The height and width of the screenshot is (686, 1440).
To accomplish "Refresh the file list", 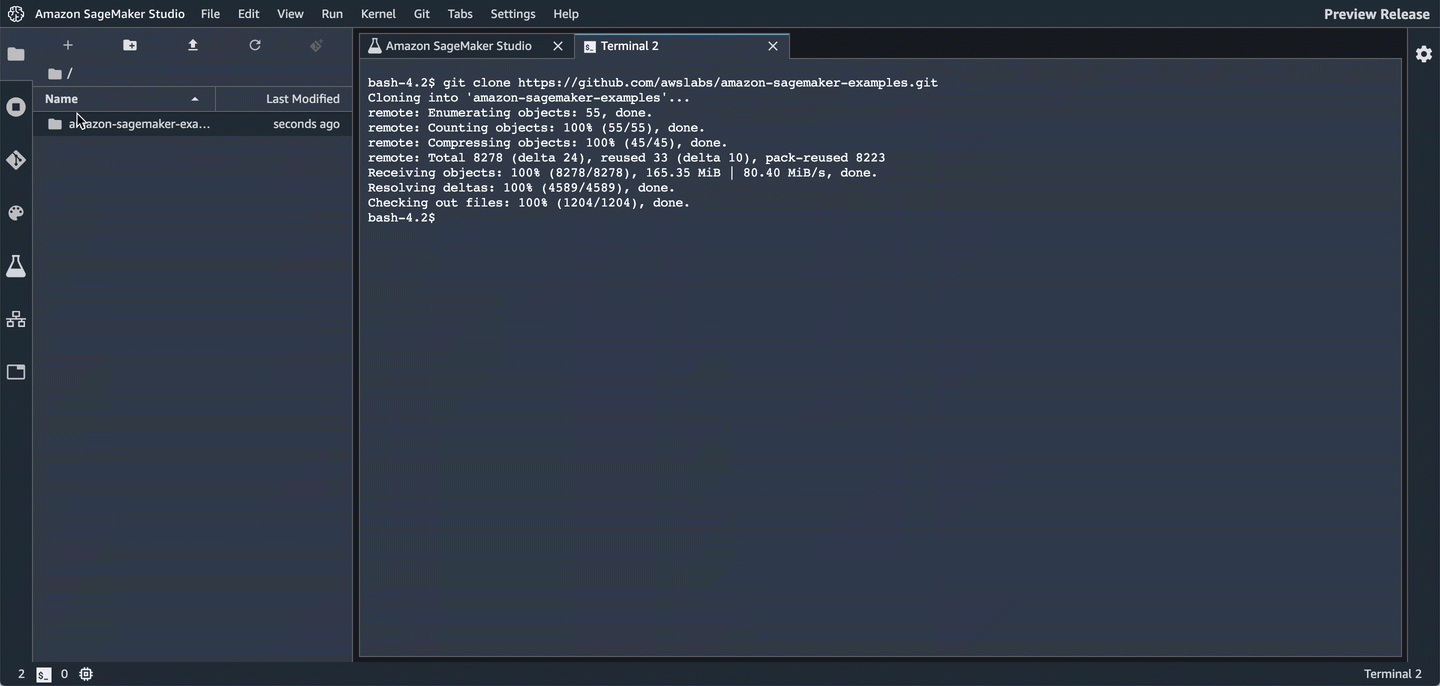I will (255, 45).
